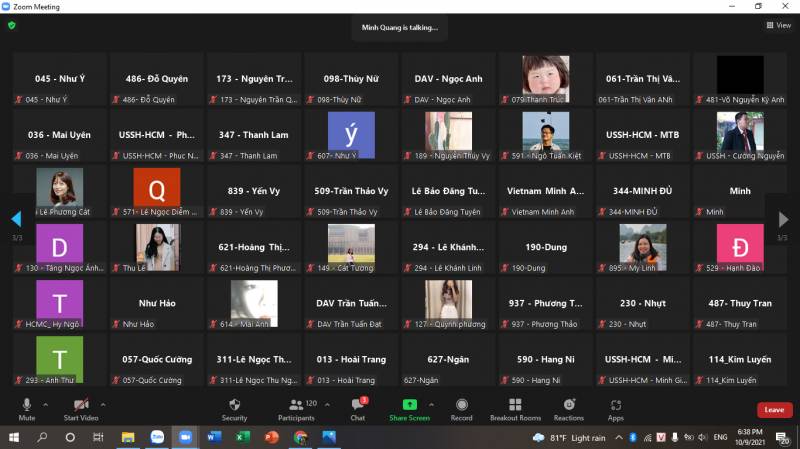Click the Security shield icon
Viewport: 800px width, 449px height.
pos(234,405)
